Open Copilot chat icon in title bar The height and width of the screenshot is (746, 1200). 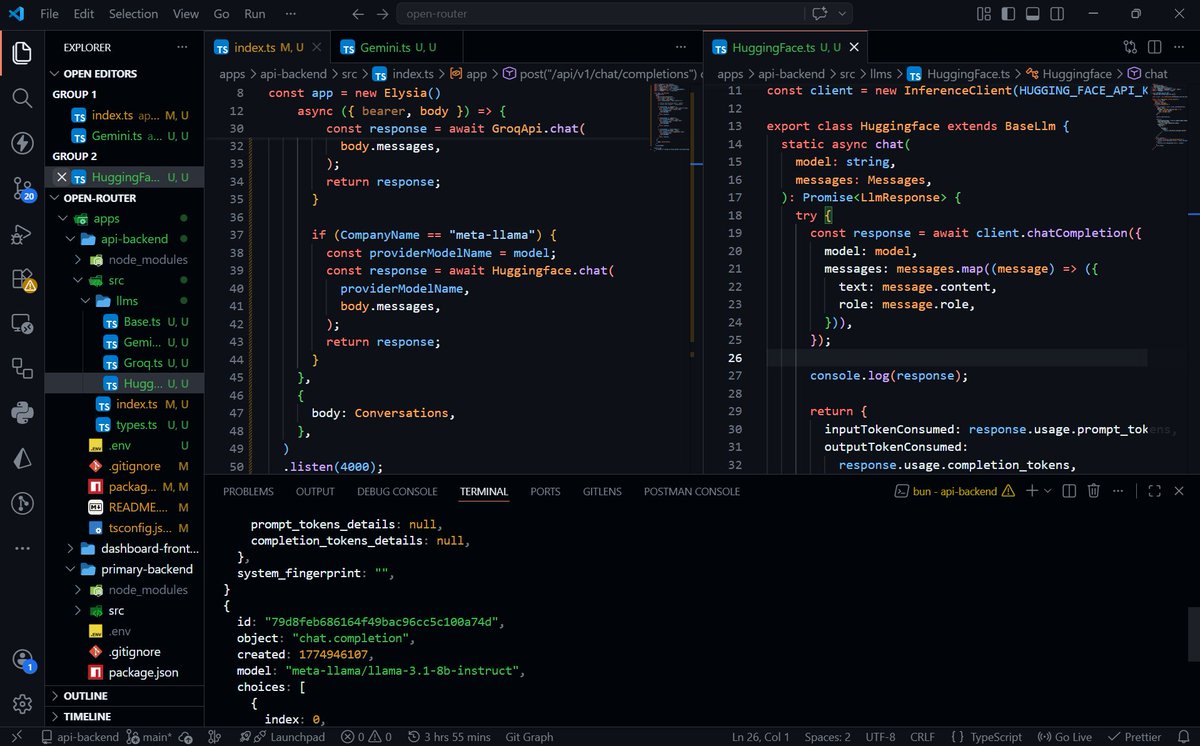click(821, 14)
